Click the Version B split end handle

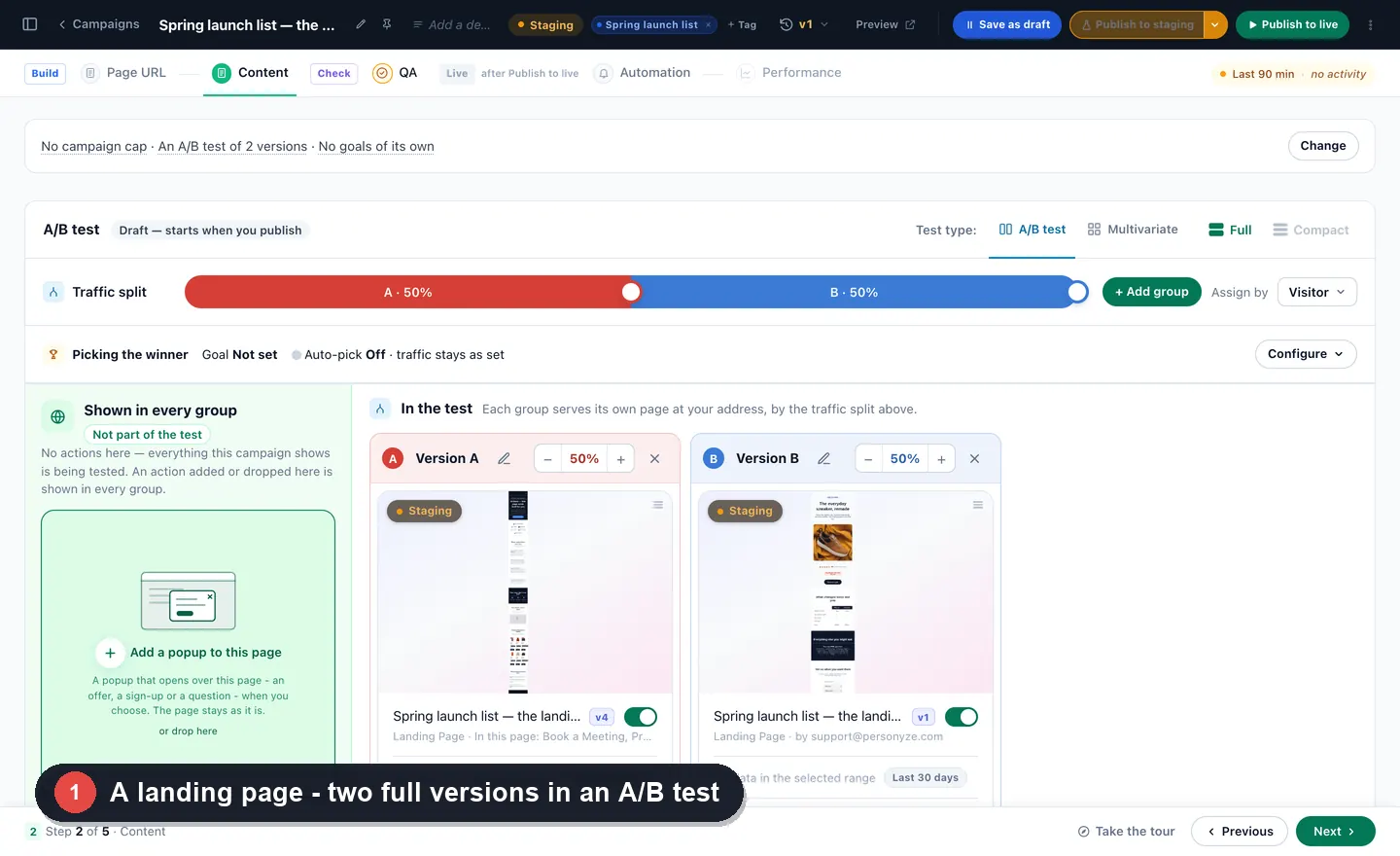(1077, 292)
